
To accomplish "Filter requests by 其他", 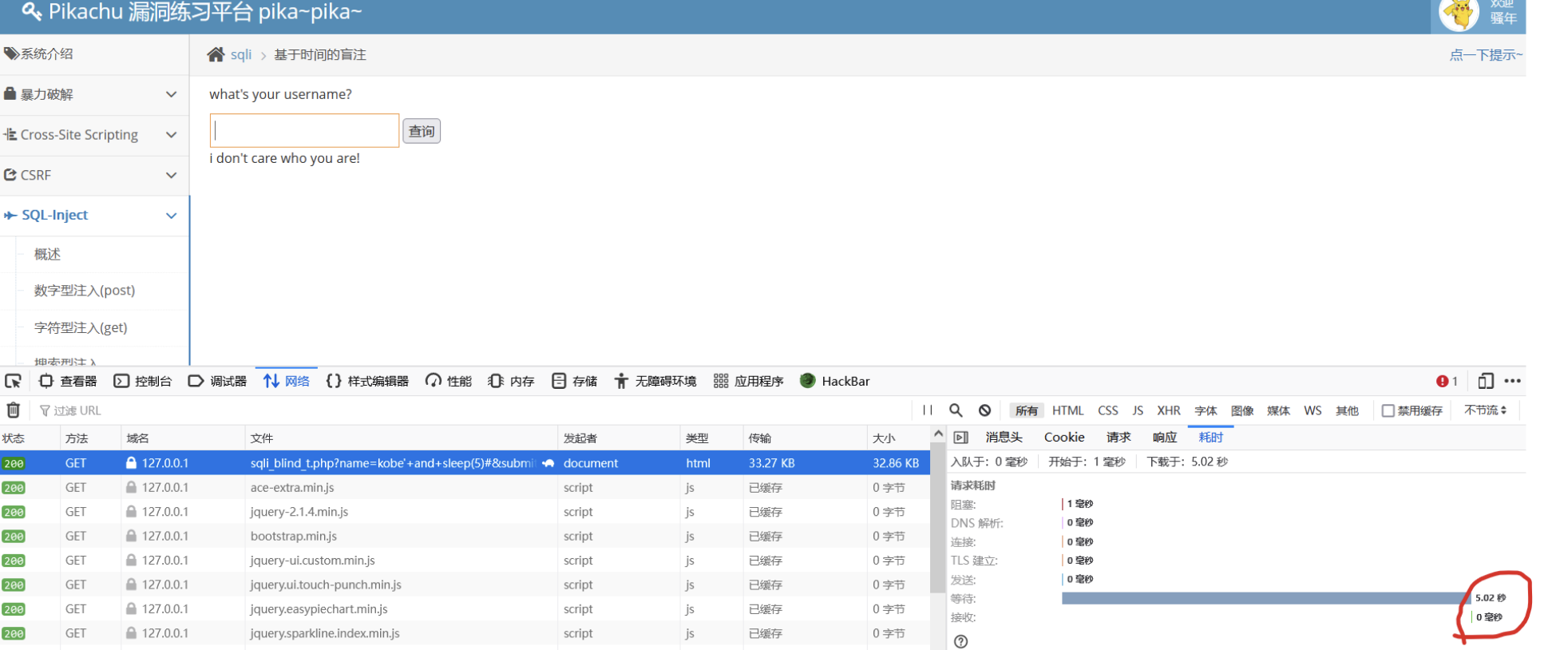I will tap(1347, 410).
